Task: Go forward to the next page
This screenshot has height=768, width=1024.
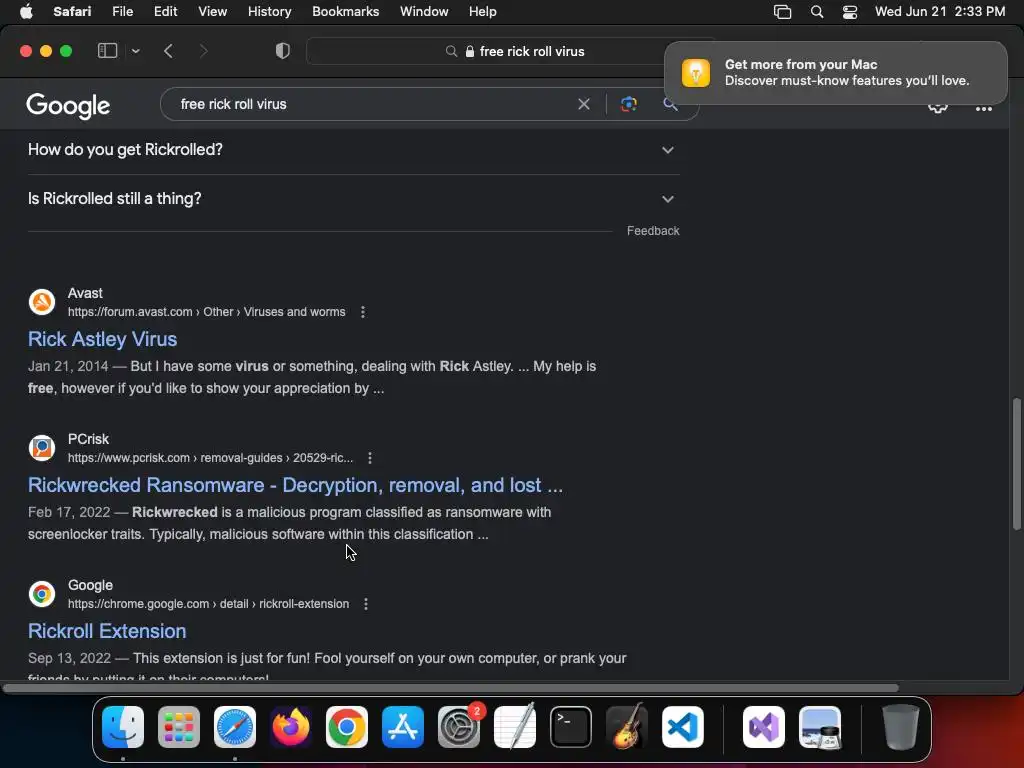Action: click(203, 51)
